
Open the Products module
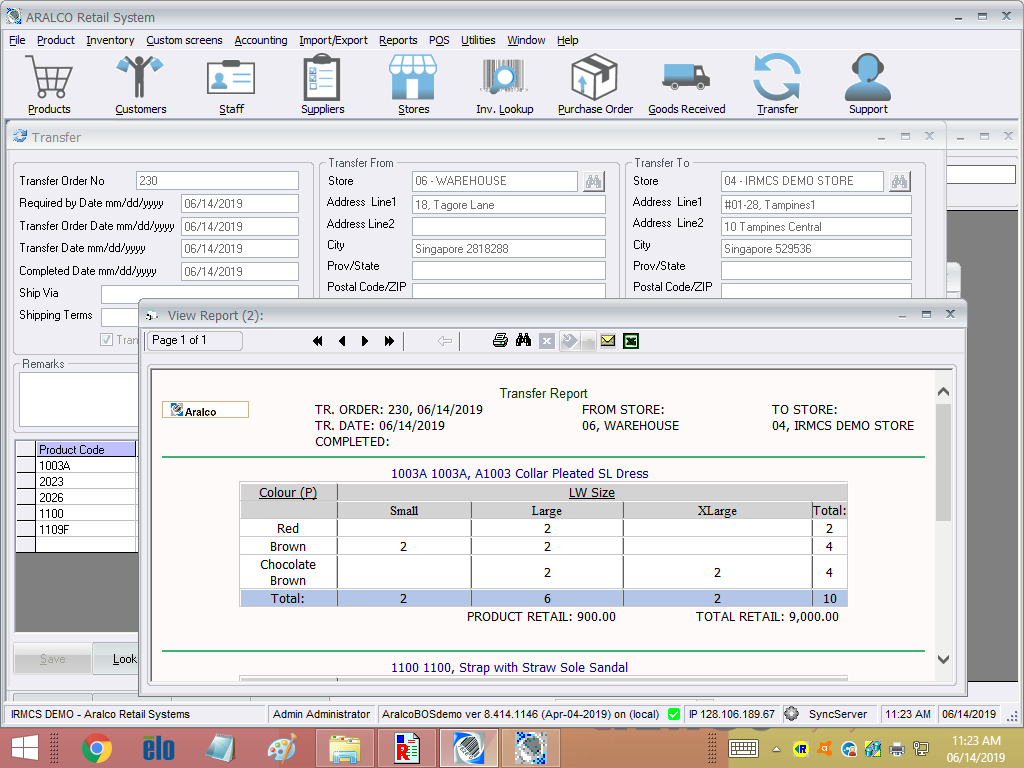(x=49, y=84)
